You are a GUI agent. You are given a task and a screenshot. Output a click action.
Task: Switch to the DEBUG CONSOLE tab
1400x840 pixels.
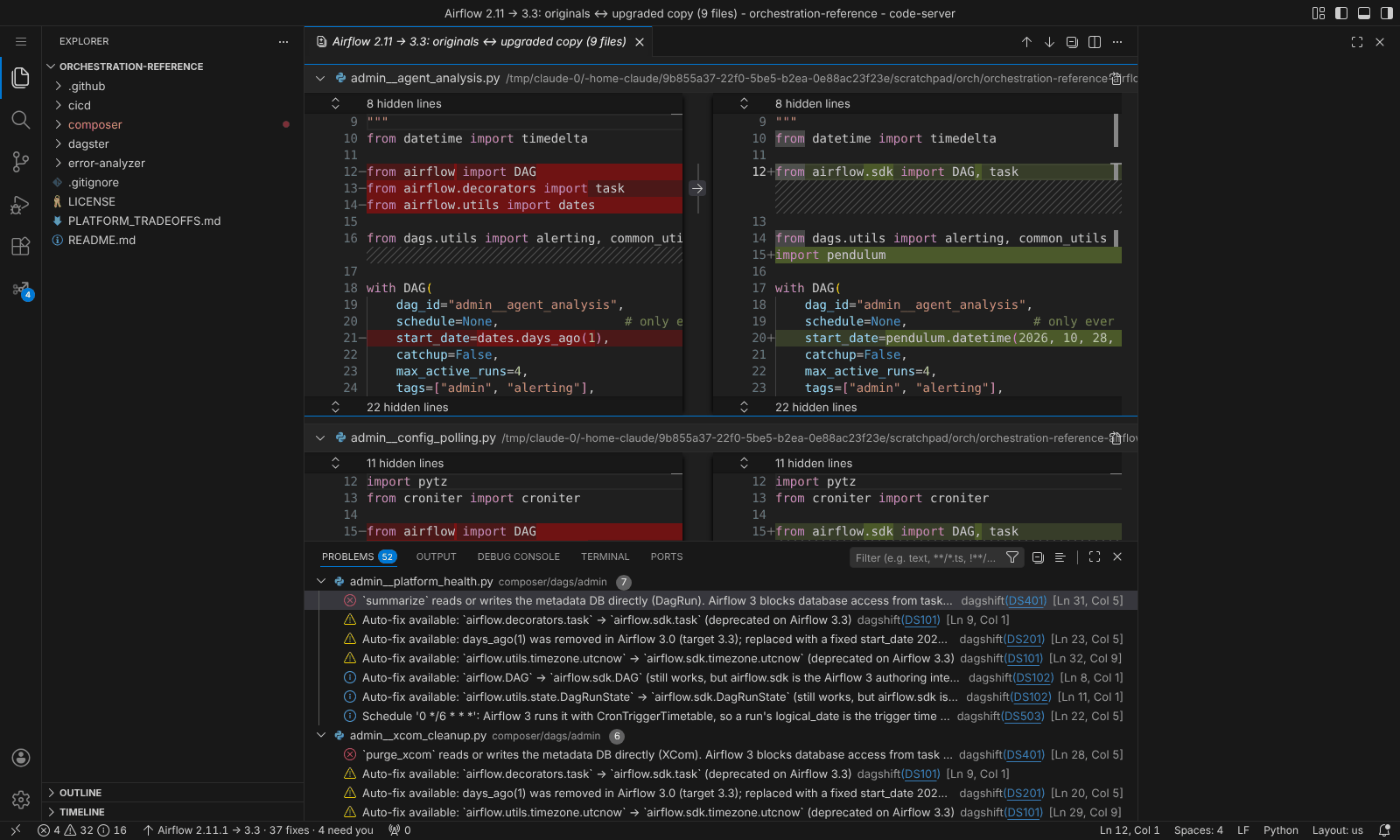(x=518, y=556)
